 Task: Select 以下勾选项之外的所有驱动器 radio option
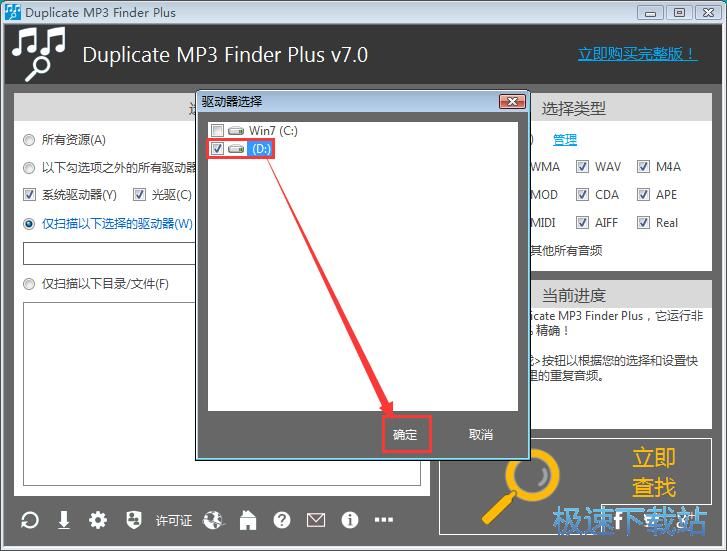pyautogui.click(x=29, y=168)
